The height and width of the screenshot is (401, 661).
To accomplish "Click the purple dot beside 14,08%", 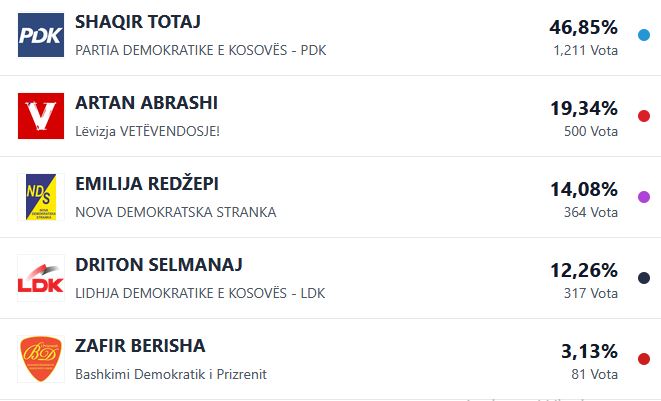I will pos(643,196).
